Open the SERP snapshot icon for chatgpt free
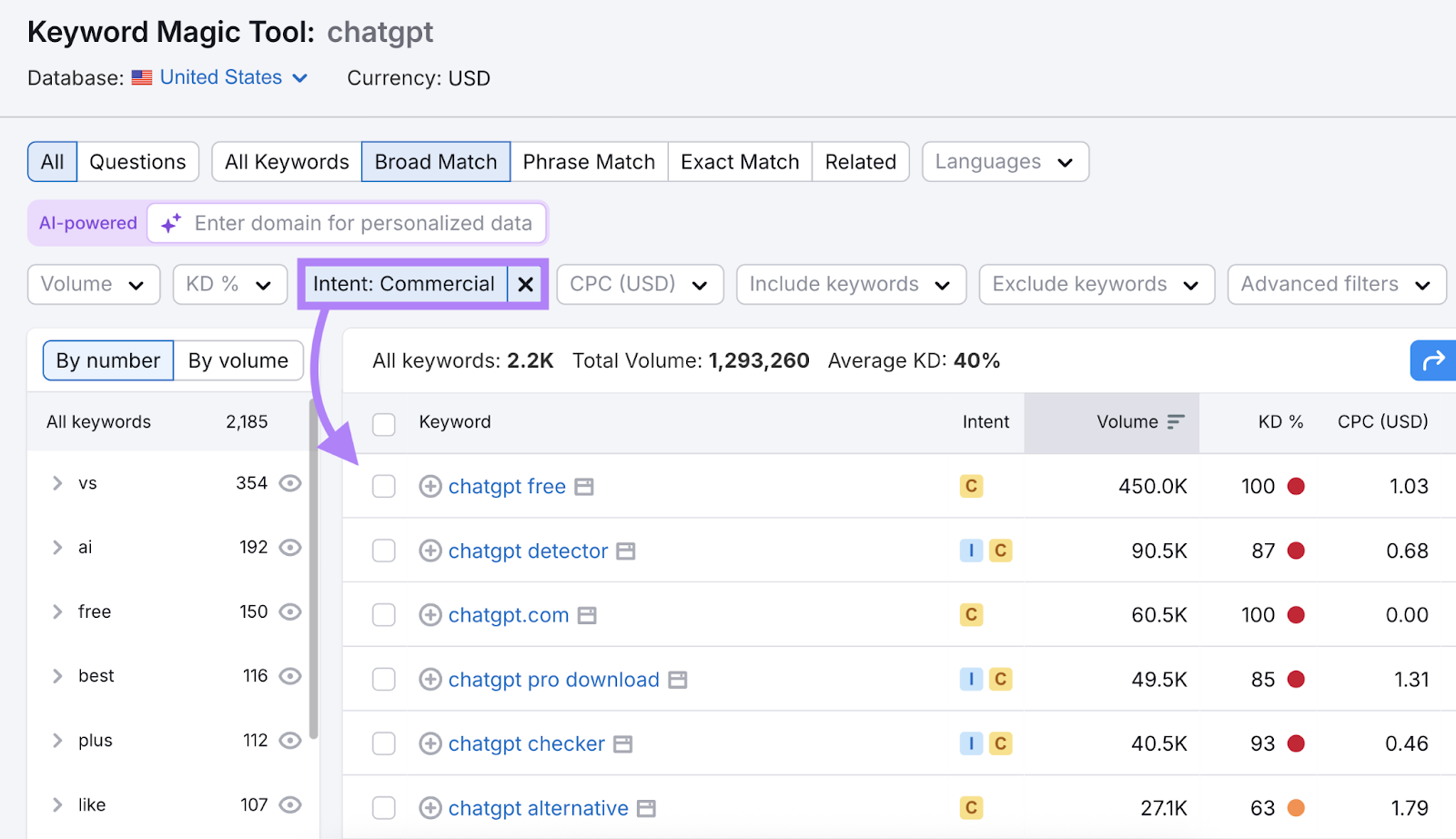Viewport: 1456px width, 839px height. (584, 486)
